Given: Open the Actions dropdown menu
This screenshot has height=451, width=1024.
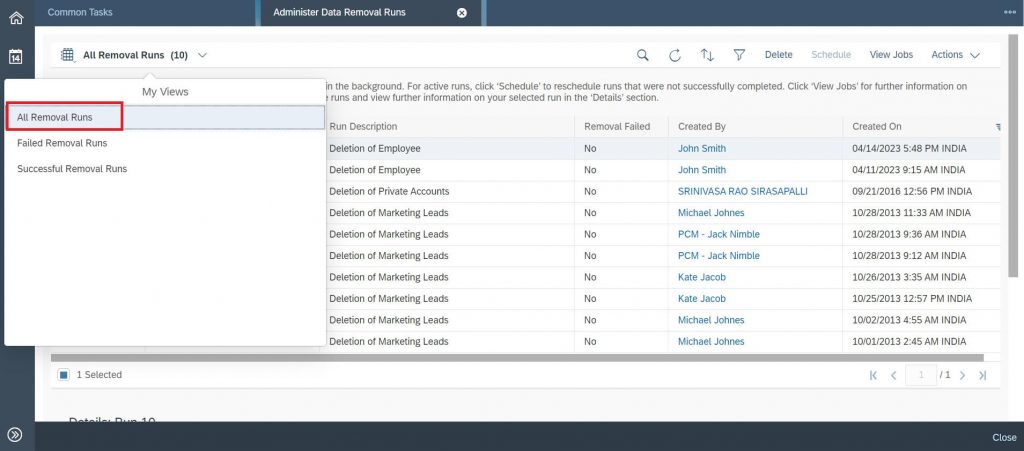Looking at the screenshot, I should point(955,55).
